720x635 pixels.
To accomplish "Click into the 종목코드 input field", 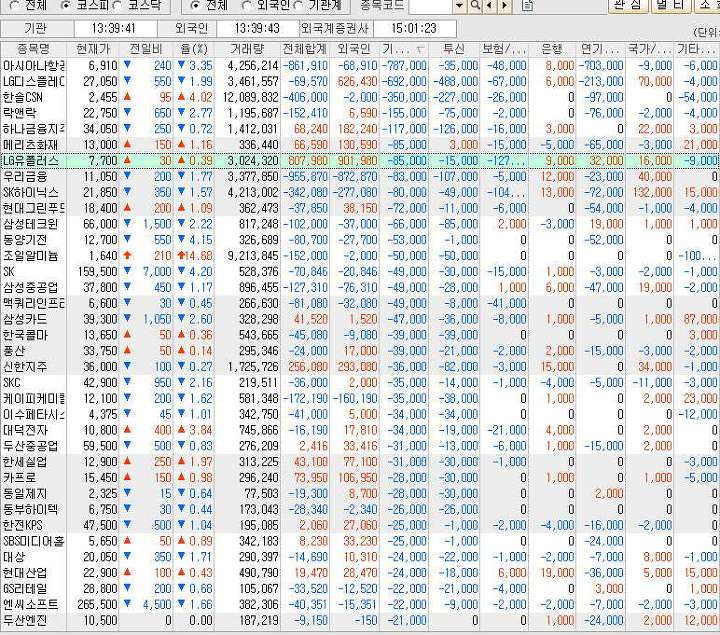I will pyautogui.click(x=431, y=5).
